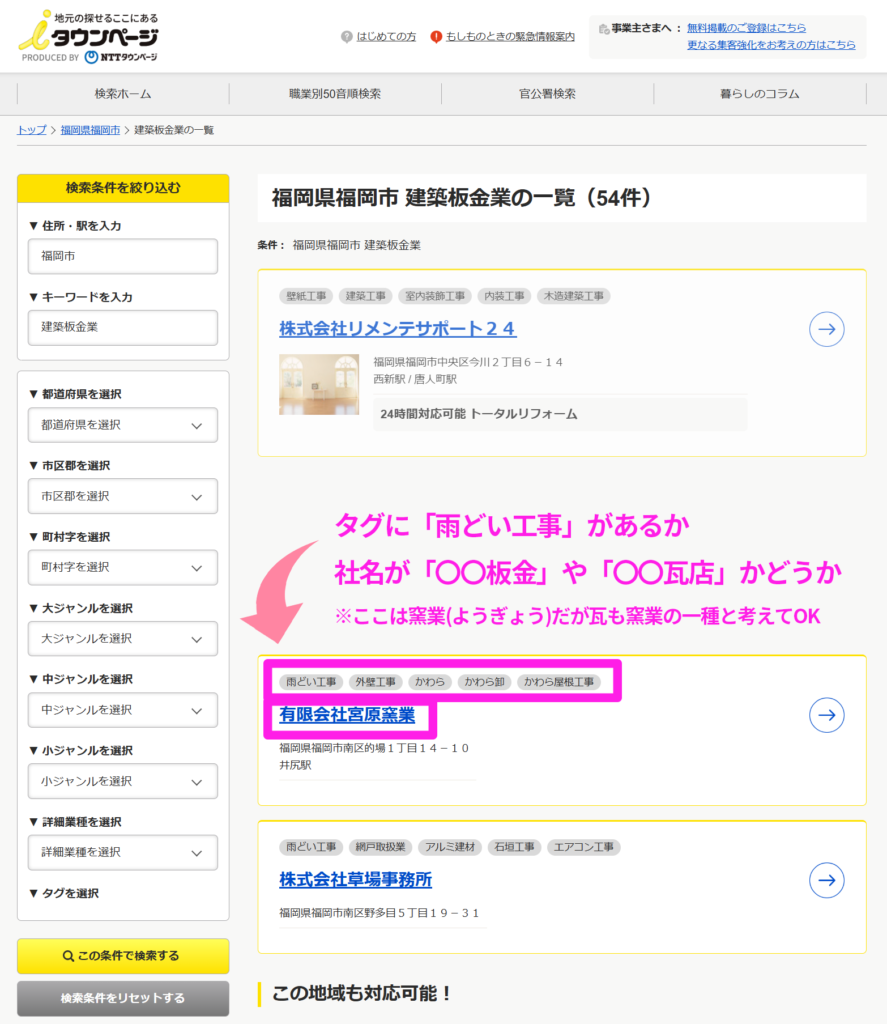Open the はじめての方 link

(x=386, y=37)
